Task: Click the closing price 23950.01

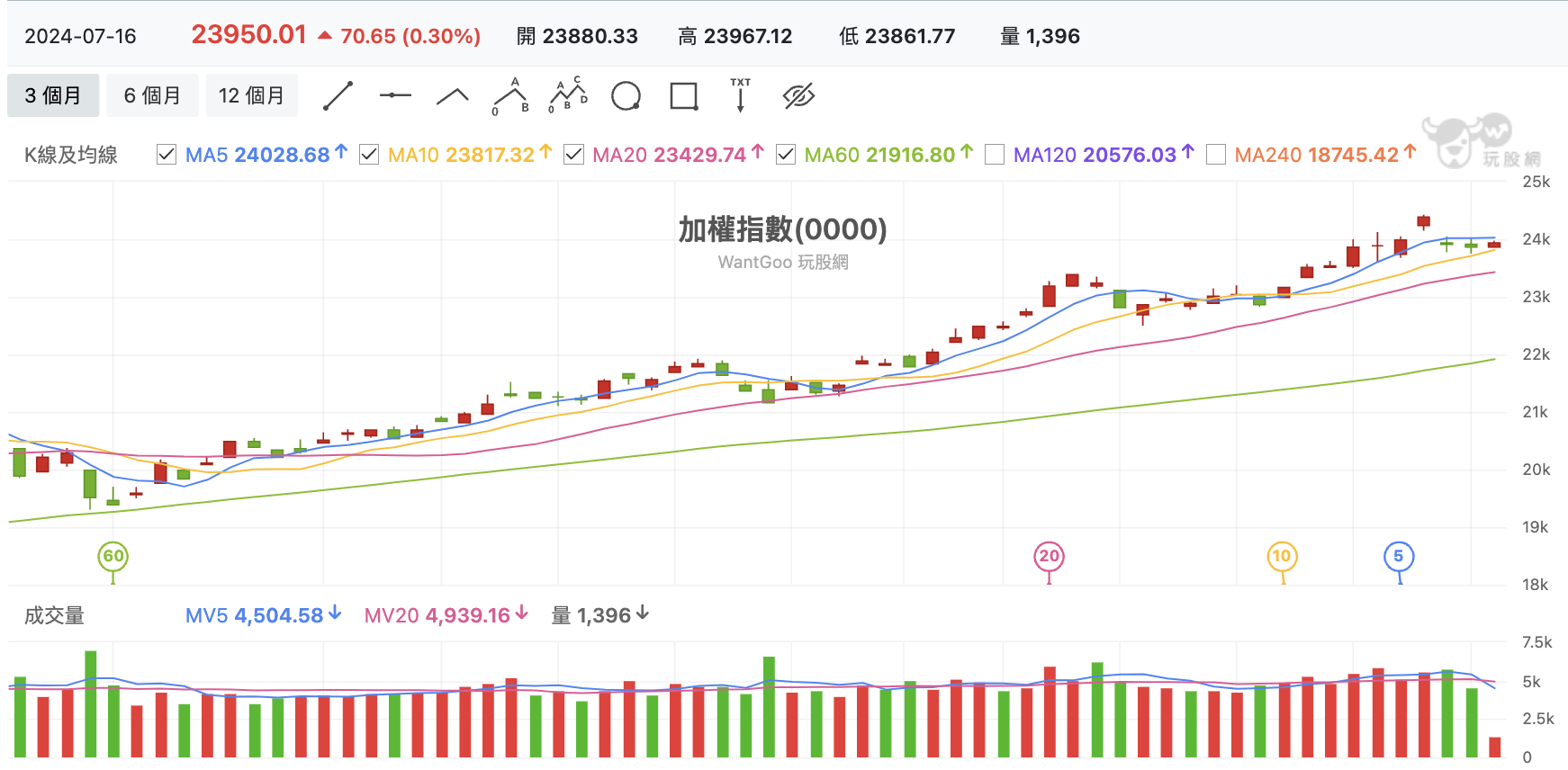Action: click(249, 34)
